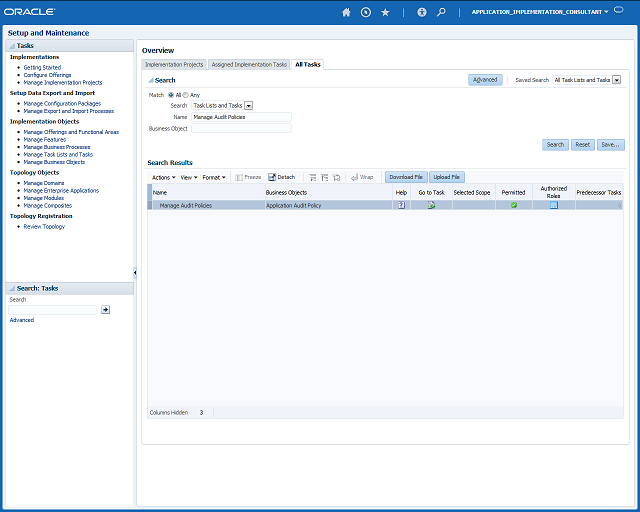
Task: Select the Any match radio button
Action: pos(185,95)
